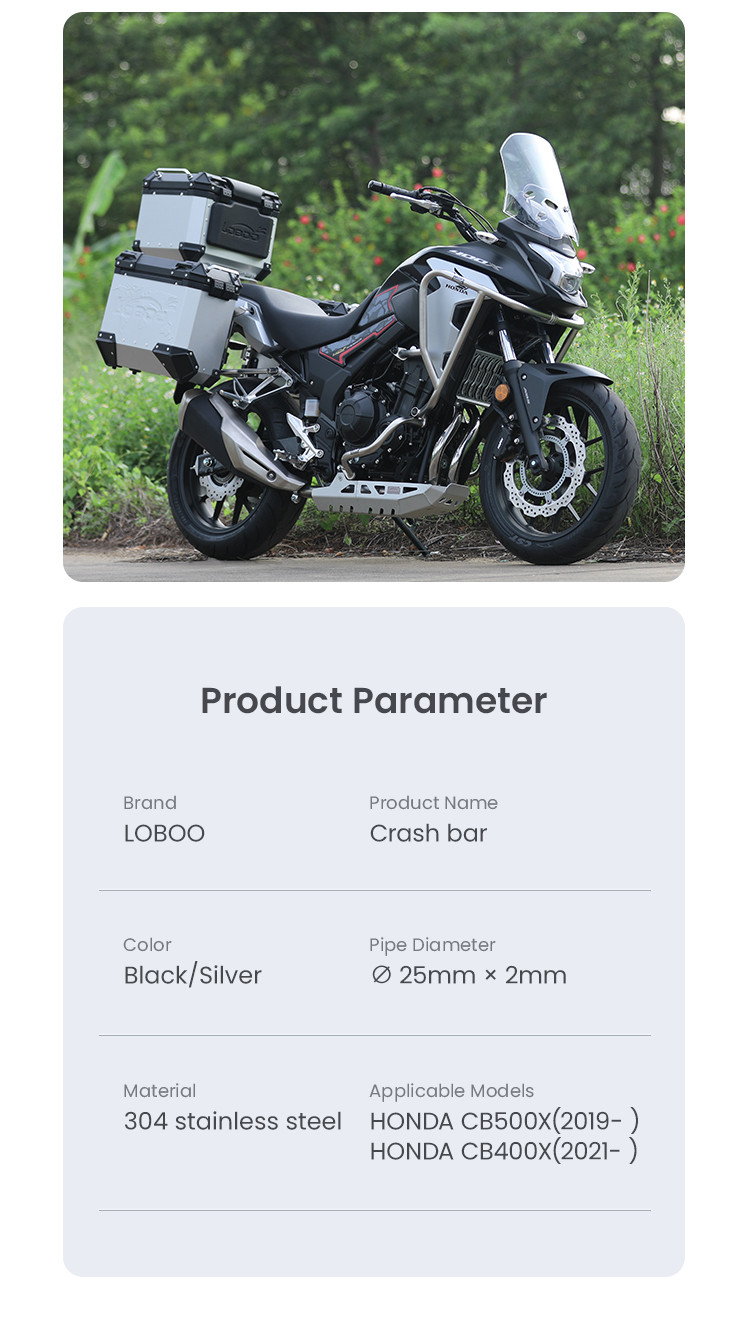Select the Black/Silver color value

pos(192,975)
